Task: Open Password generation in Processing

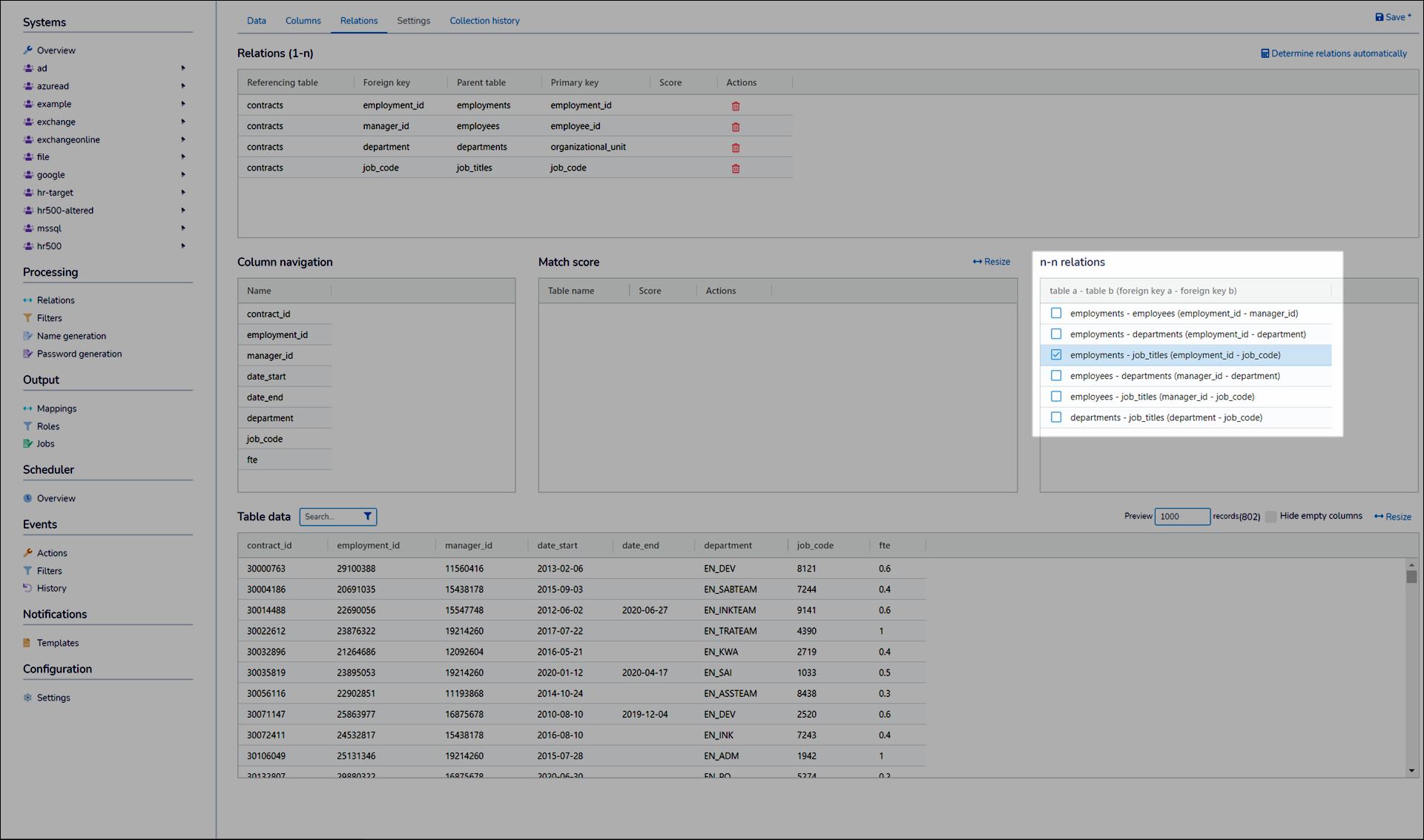Action: click(x=79, y=354)
